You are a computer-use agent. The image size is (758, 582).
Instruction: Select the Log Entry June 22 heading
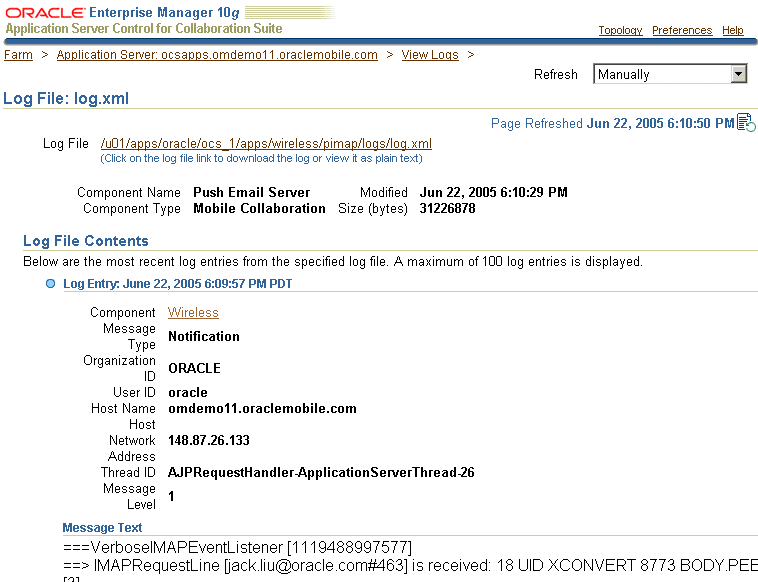click(177, 284)
